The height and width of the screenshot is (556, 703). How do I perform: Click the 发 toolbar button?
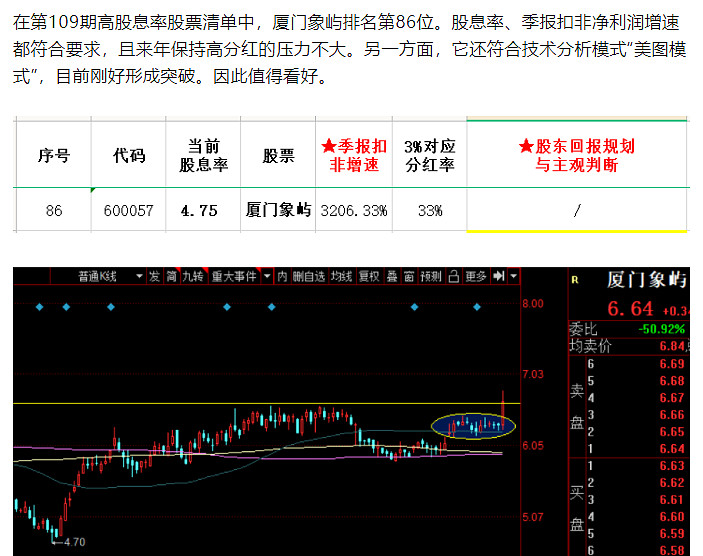point(155,277)
